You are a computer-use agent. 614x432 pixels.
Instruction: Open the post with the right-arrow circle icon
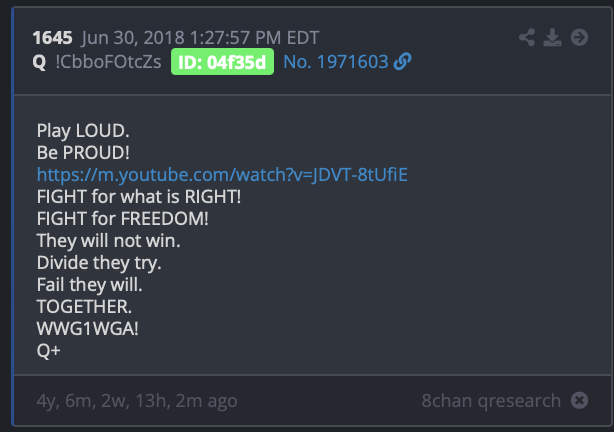point(580,38)
